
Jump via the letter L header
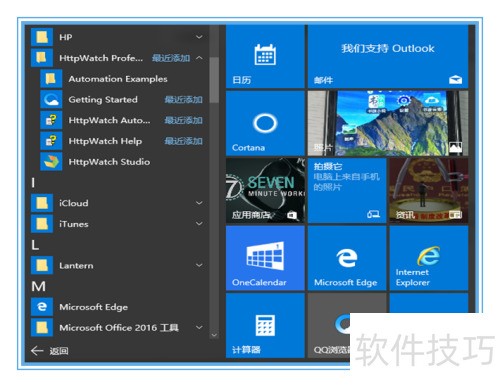pos(35,245)
